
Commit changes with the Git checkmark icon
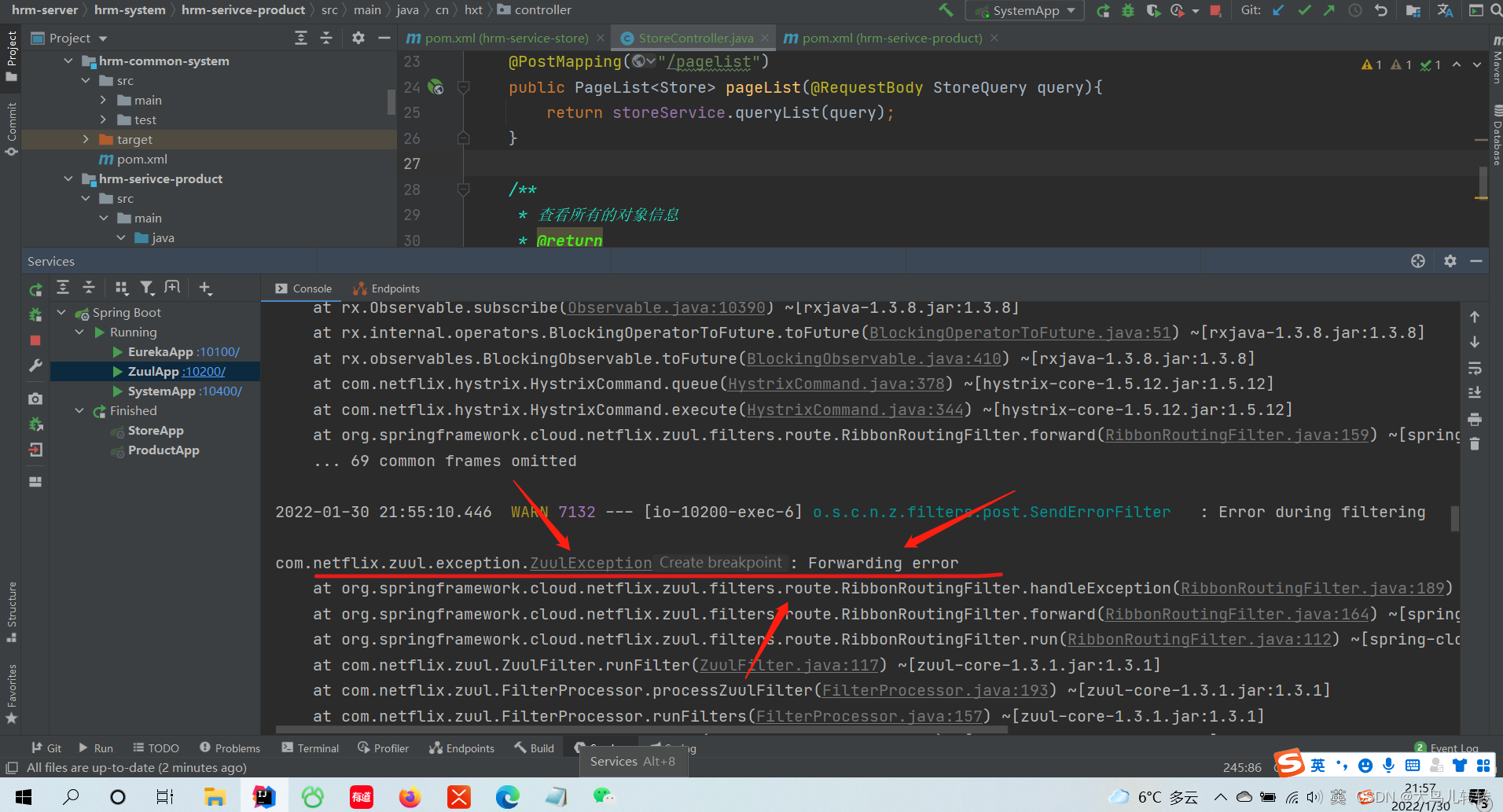coord(1305,10)
